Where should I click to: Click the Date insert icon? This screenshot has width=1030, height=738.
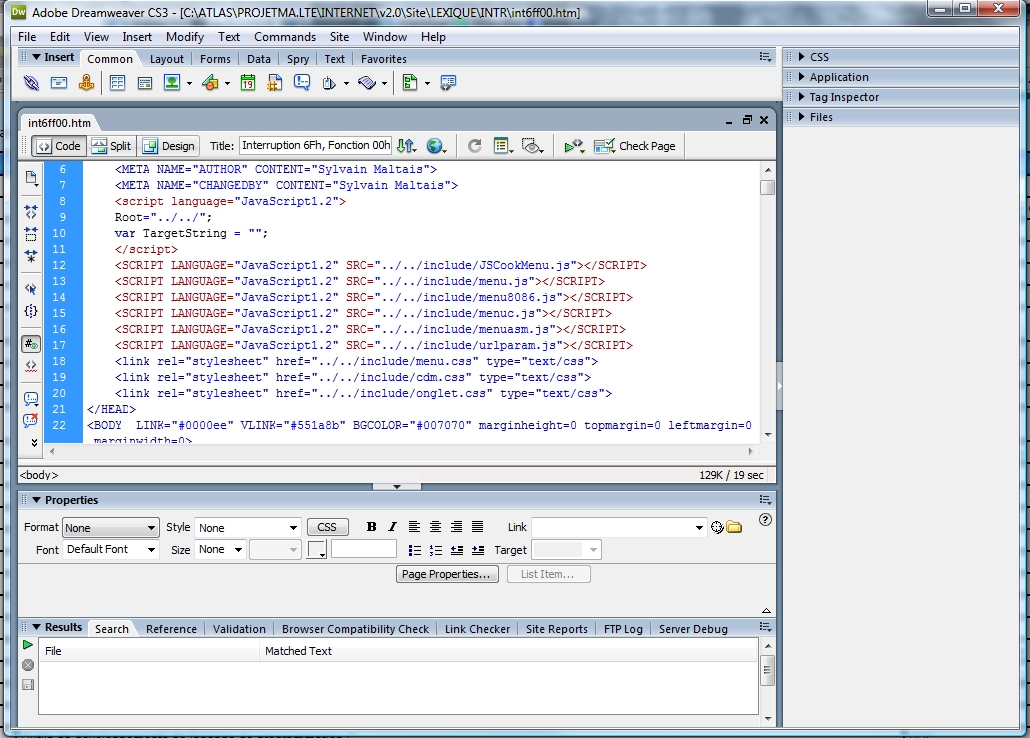tap(247, 83)
